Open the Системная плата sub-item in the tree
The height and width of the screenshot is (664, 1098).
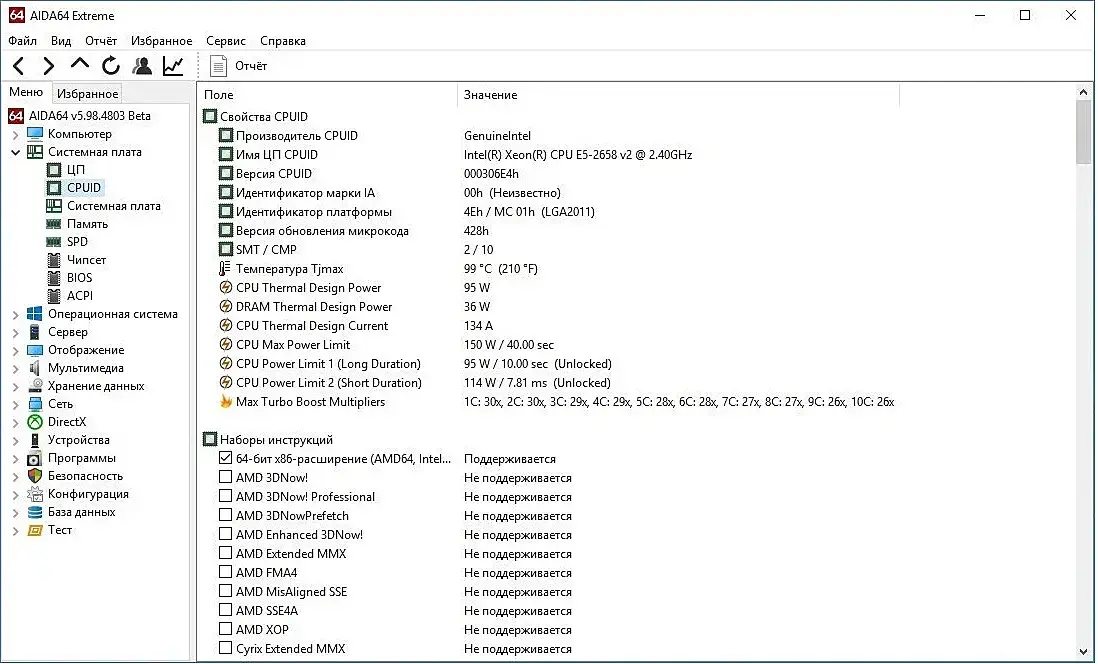113,206
